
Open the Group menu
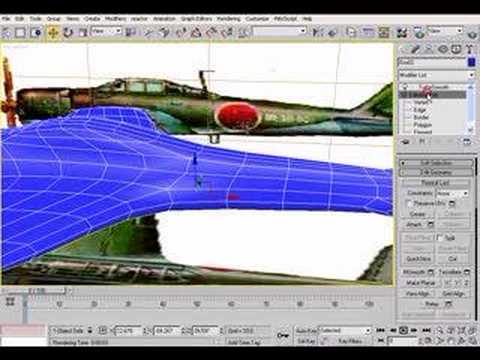click(53, 19)
